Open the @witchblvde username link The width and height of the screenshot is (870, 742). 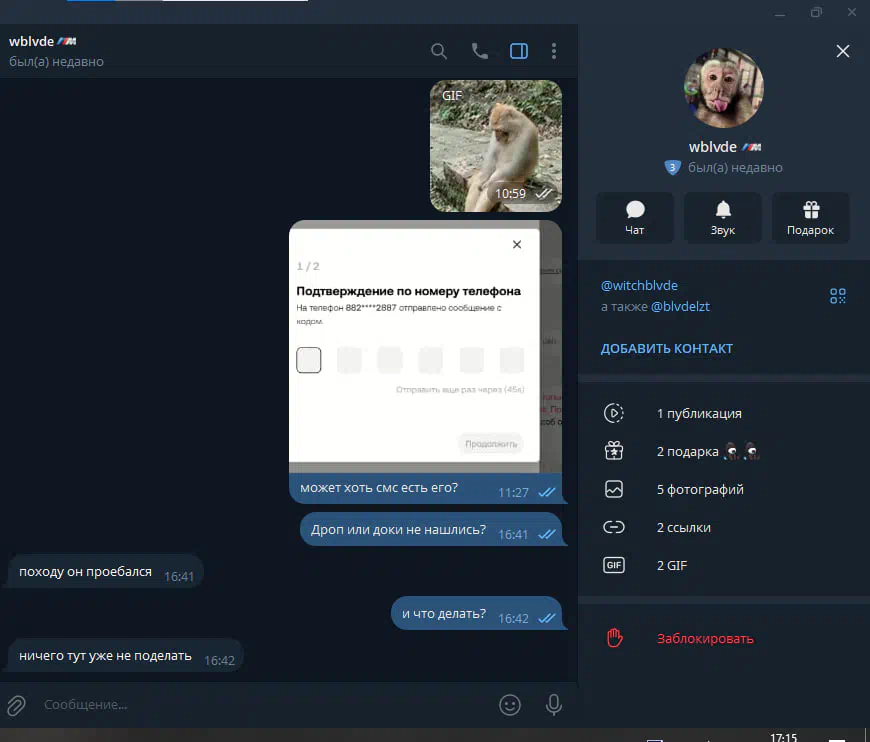(x=639, y=285)
